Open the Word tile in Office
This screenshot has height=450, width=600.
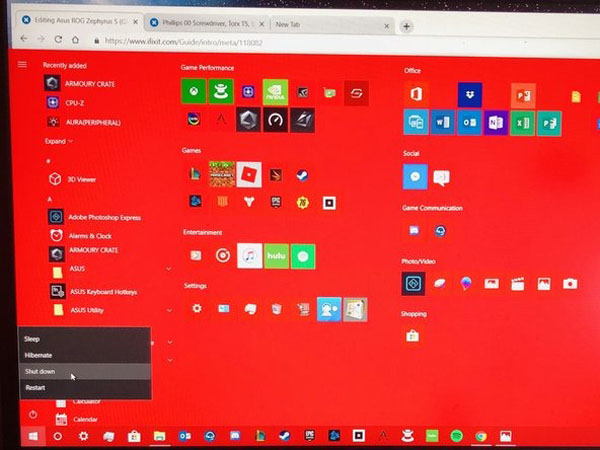[x=443, y=122]
